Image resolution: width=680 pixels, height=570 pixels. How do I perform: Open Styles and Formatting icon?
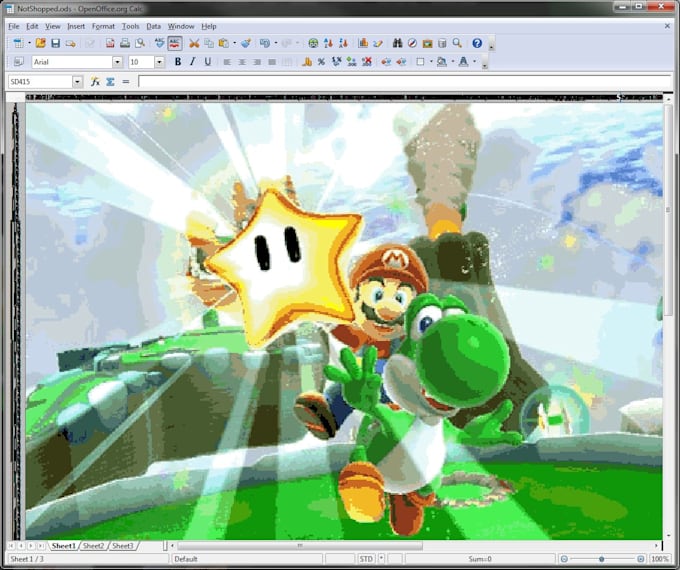pyautogui.click(x=18, y=62)
